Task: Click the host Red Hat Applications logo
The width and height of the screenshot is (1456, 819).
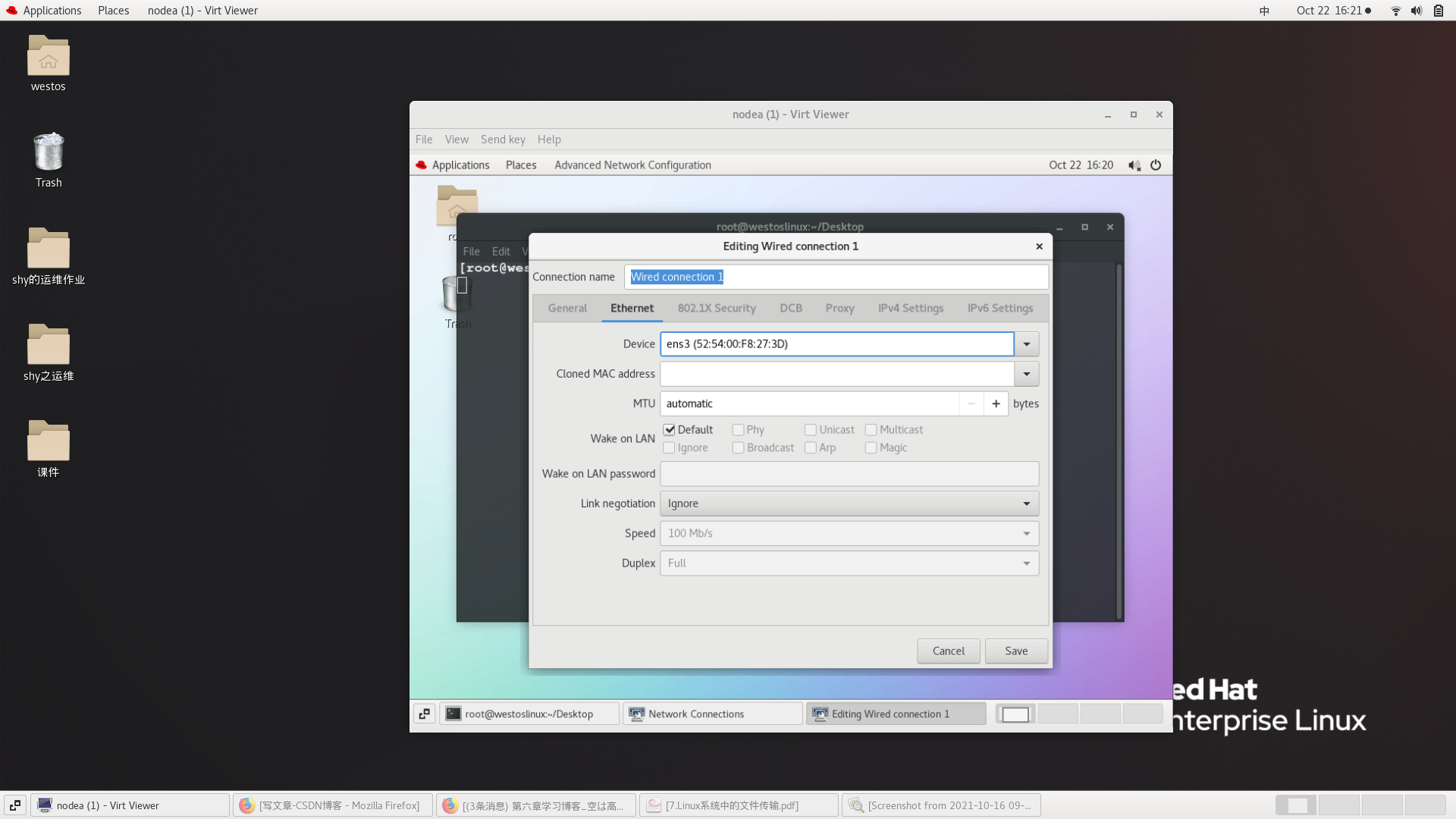Action: tap(11, 11)
